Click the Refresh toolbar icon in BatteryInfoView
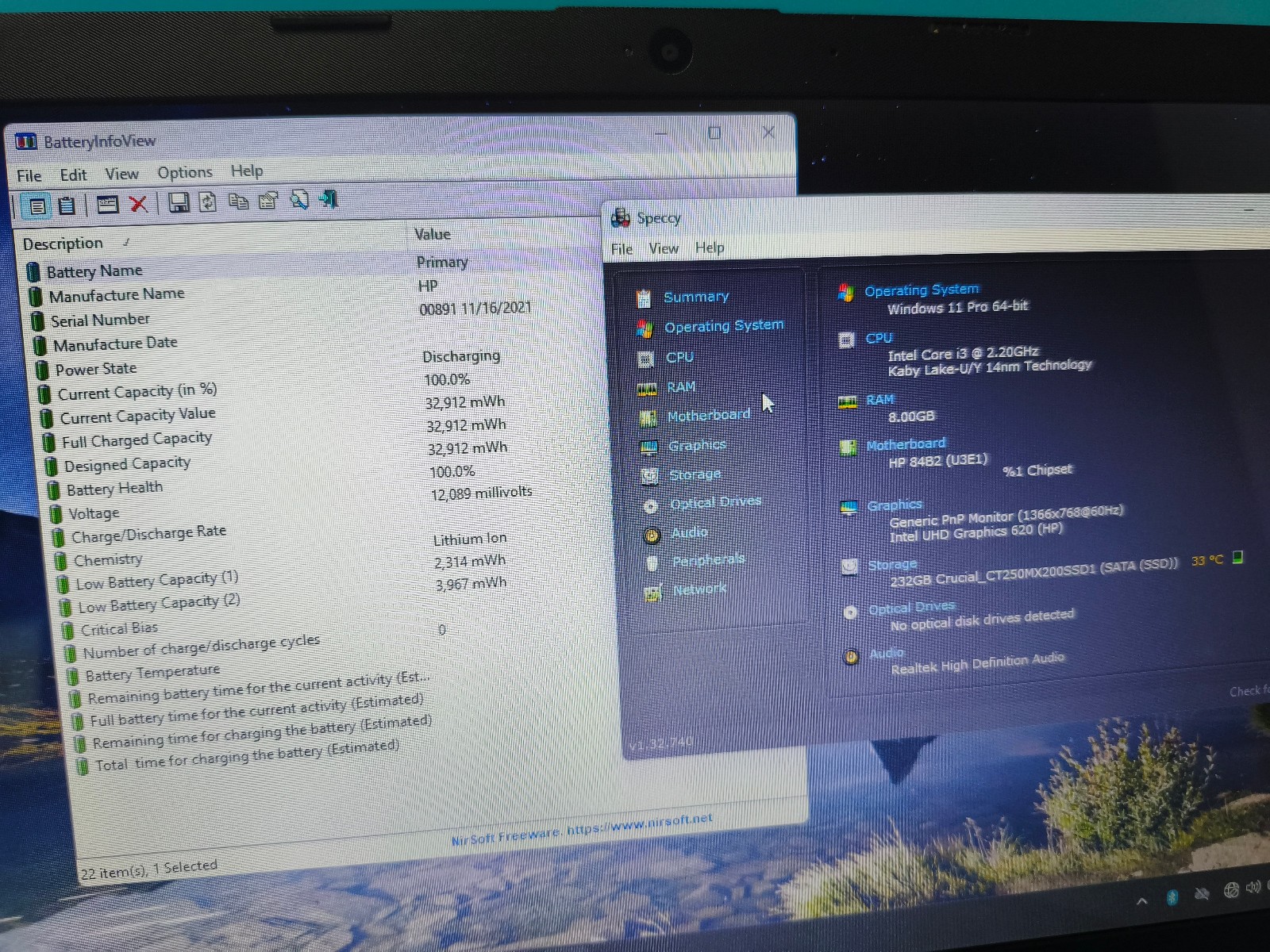The width and height of the screenshot is (1270, 952). pyautogui.click(x=208, y=202)
